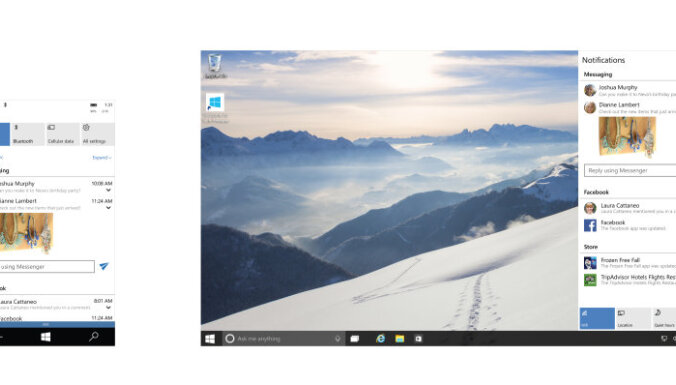
Task: Expand Dianne Lambert notification chevron on phone
Action: tap(108, 208)
